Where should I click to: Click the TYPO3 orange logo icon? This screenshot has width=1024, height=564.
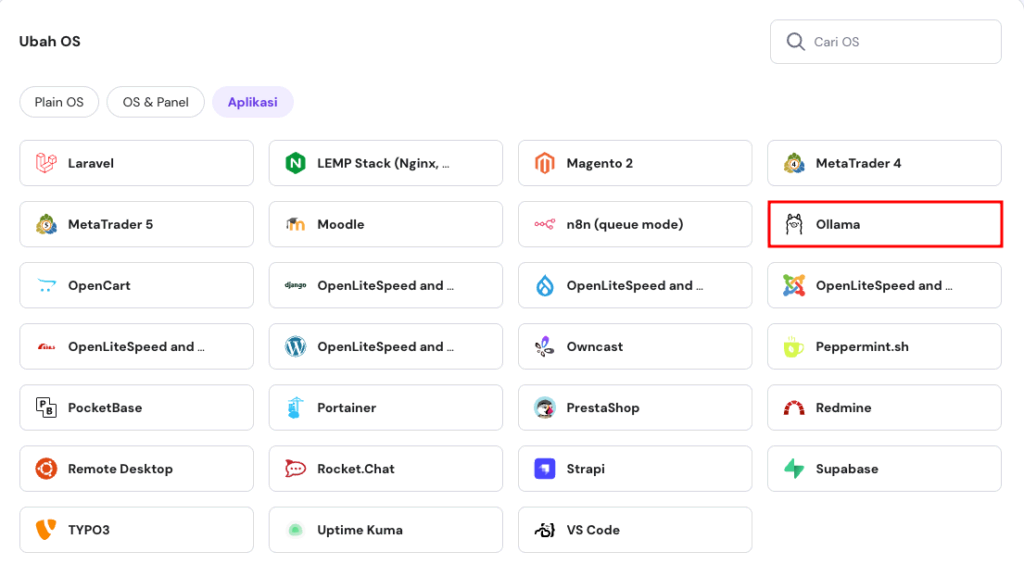(45, 530)
